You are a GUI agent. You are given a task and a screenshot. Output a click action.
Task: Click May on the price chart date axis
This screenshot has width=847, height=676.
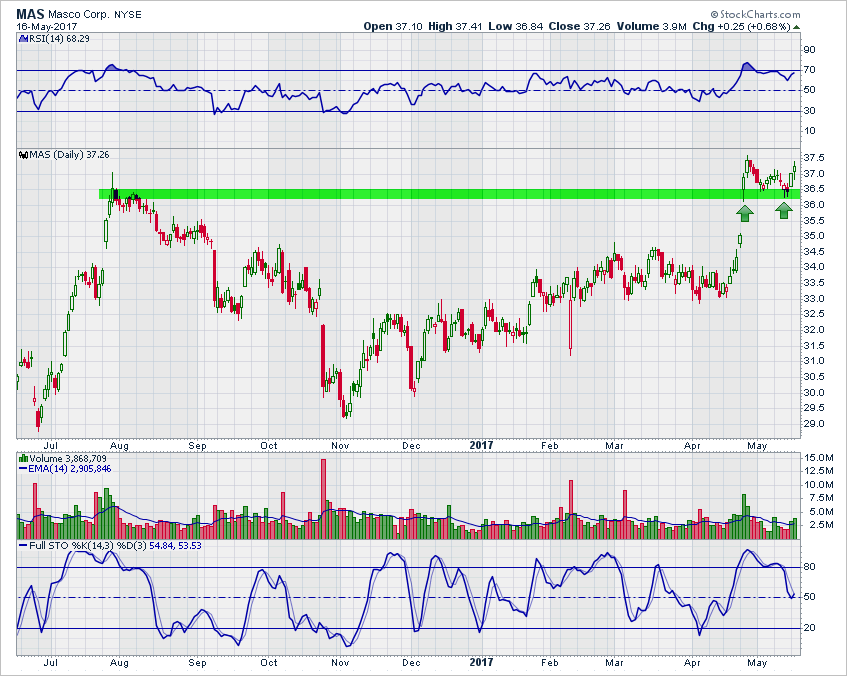coord(757,446)
